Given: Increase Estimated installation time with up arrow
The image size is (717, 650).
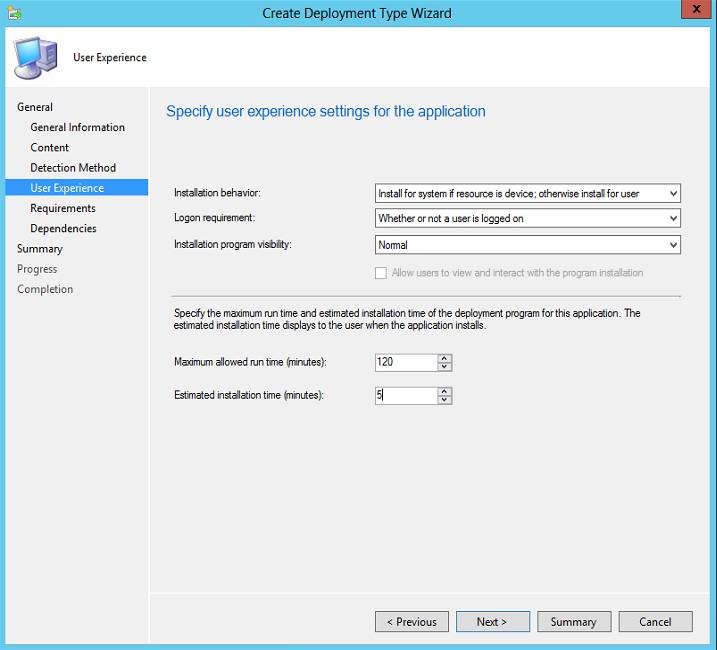Looking at the screenshot, I should point(444,391).
